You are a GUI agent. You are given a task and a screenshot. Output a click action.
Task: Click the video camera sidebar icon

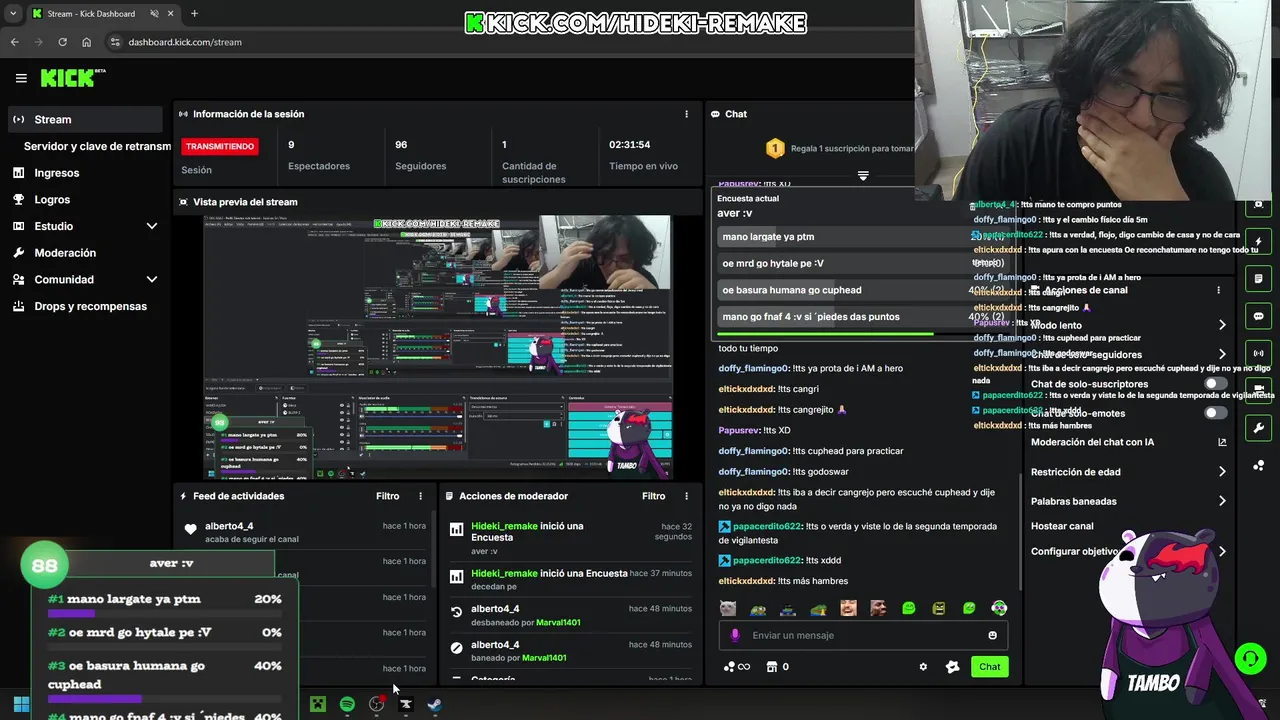pyautogui.click(x=1258, y=389)
